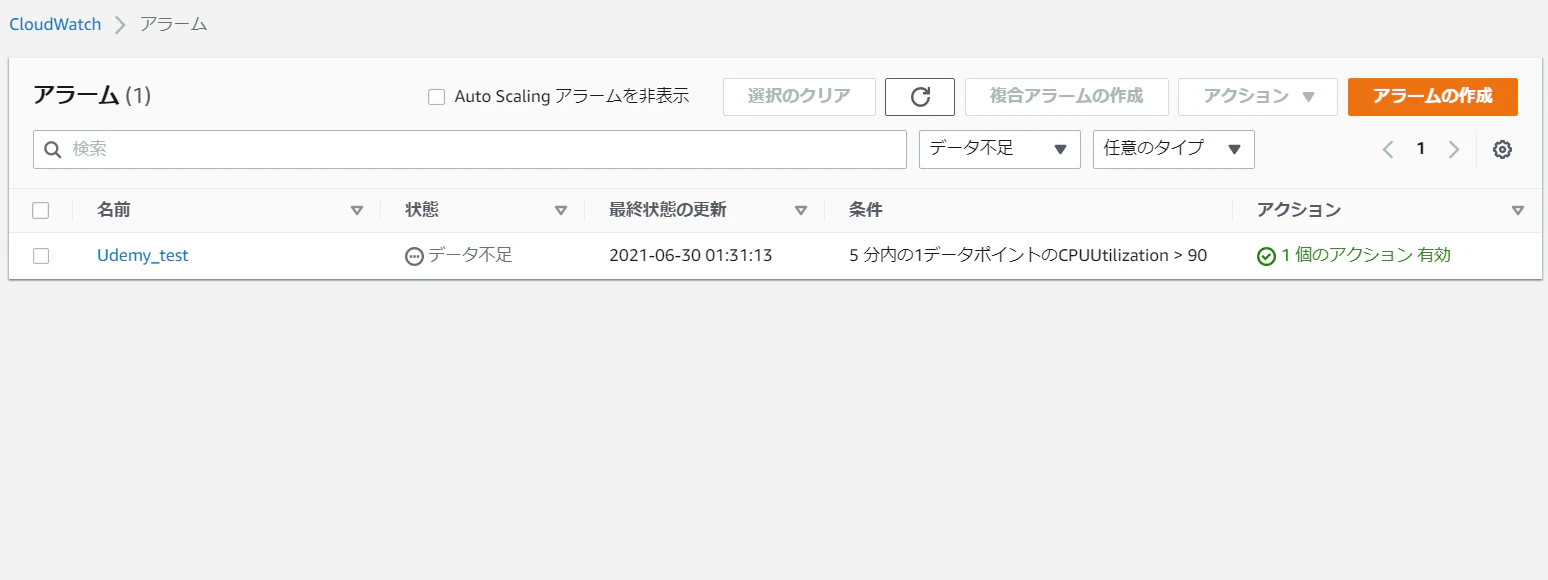Click the 1 個のアクション 有効 text
Image resolution: width=1548 pixels, height=580 pixels.
pyautogui.click(x=1366, y=255)
